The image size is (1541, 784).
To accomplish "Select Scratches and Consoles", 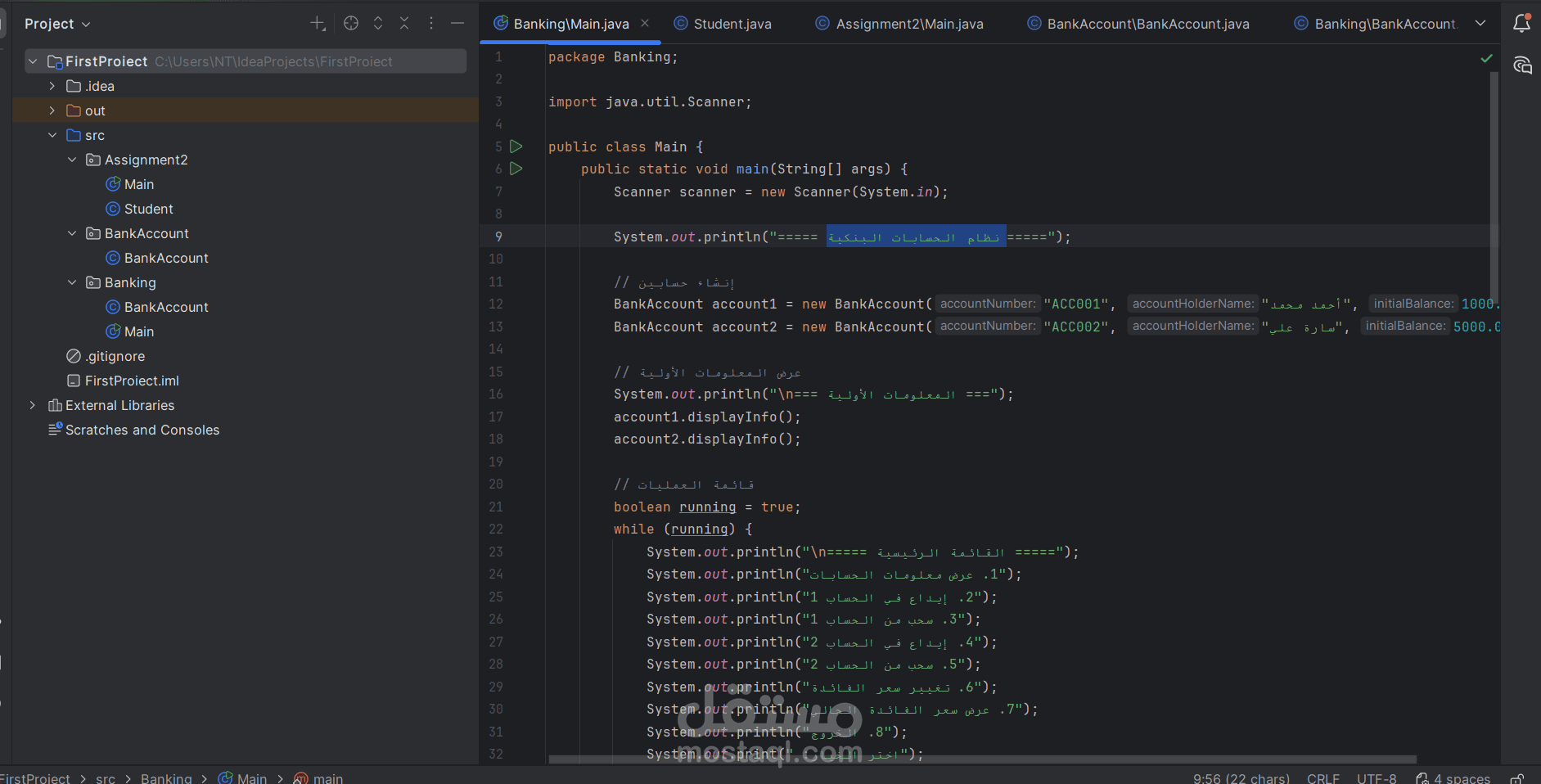I will (x=134, y=430).
